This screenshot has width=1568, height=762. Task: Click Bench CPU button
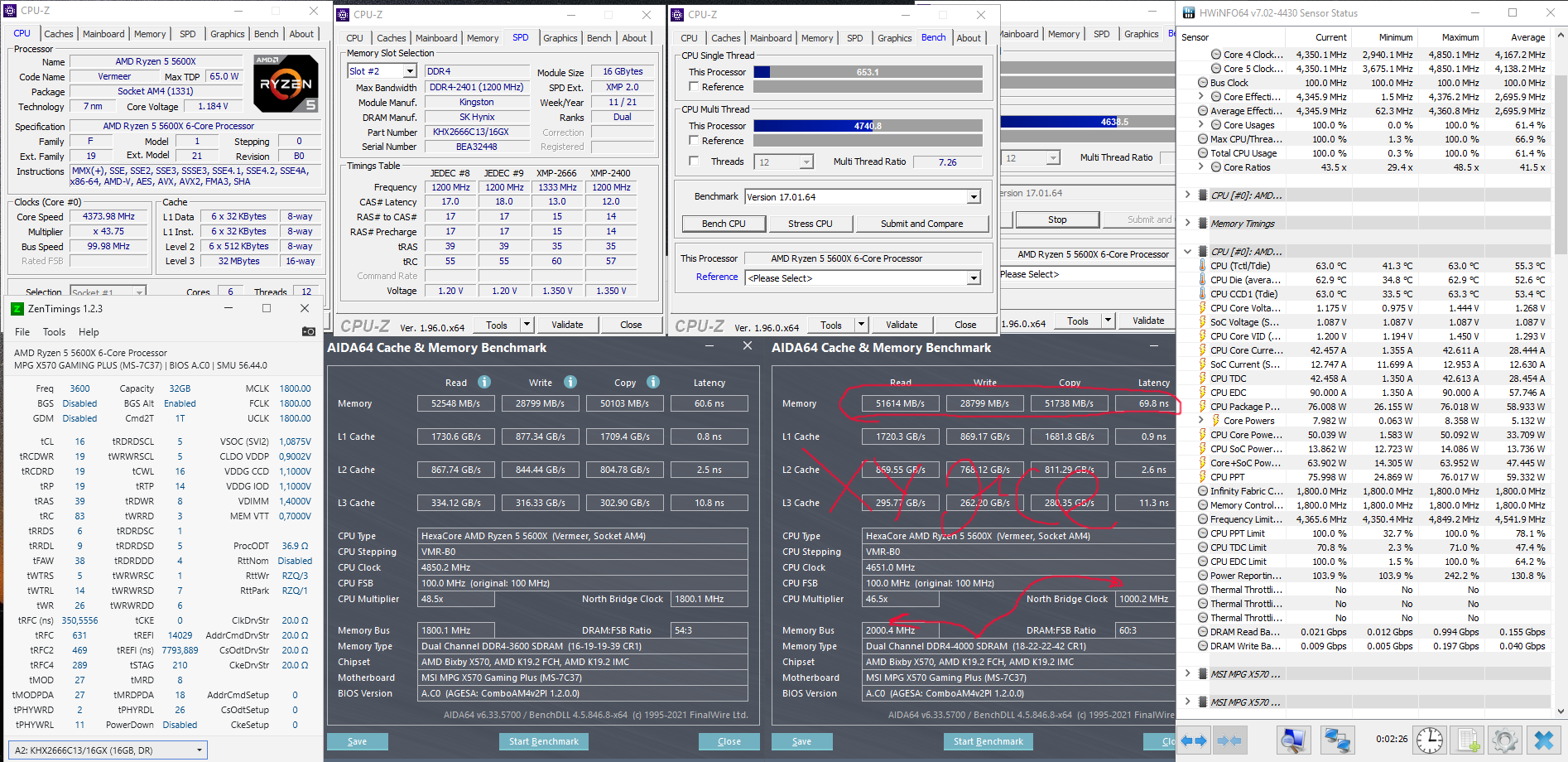[724, 224]
